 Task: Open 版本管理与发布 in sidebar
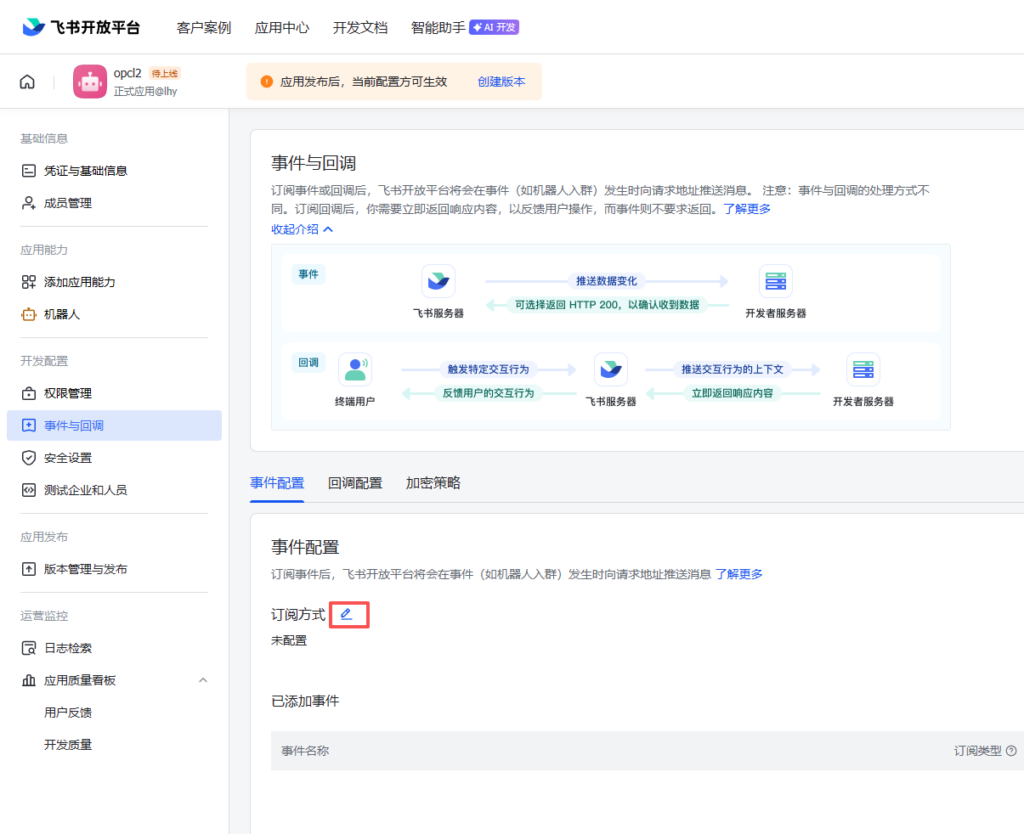85,569
